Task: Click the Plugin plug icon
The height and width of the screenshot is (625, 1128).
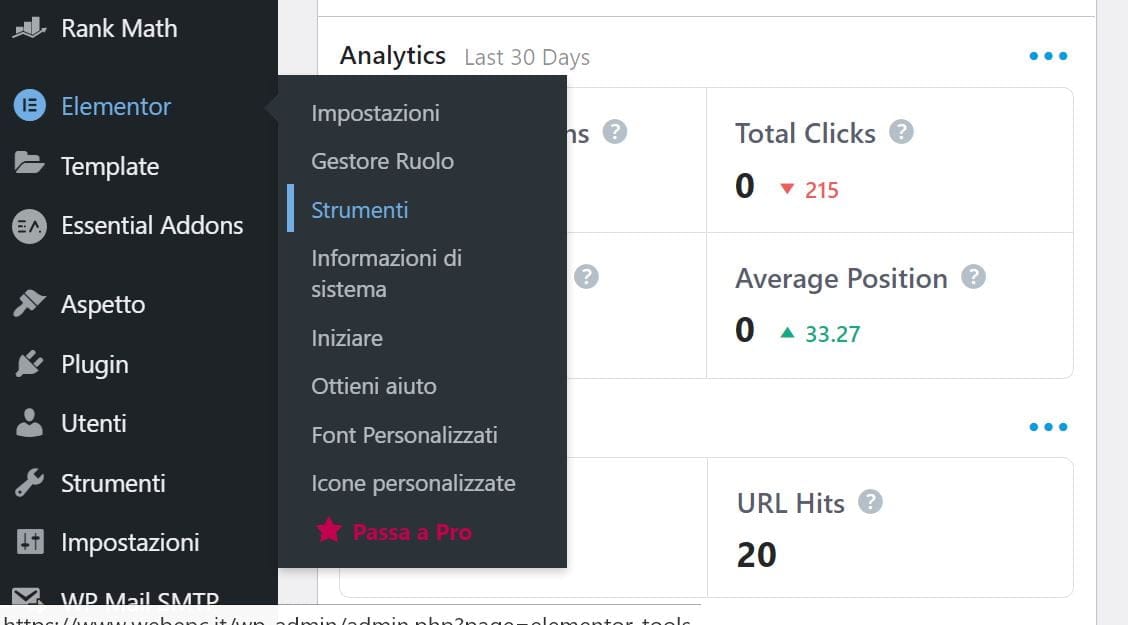Action: click(29, 364)
